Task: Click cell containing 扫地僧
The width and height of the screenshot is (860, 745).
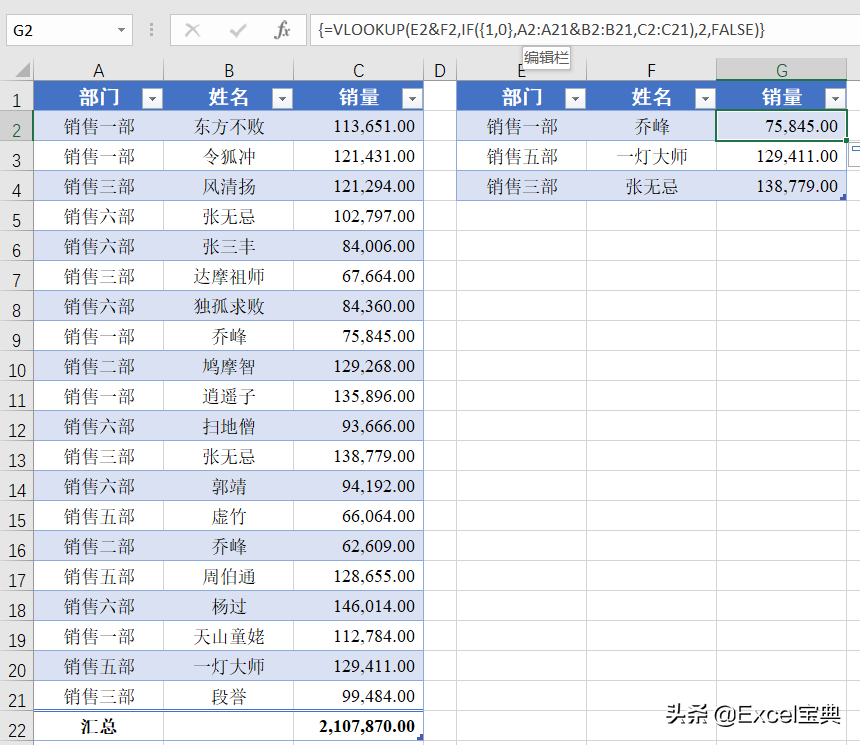Action: pyautogui.click(x=229, y=426)
